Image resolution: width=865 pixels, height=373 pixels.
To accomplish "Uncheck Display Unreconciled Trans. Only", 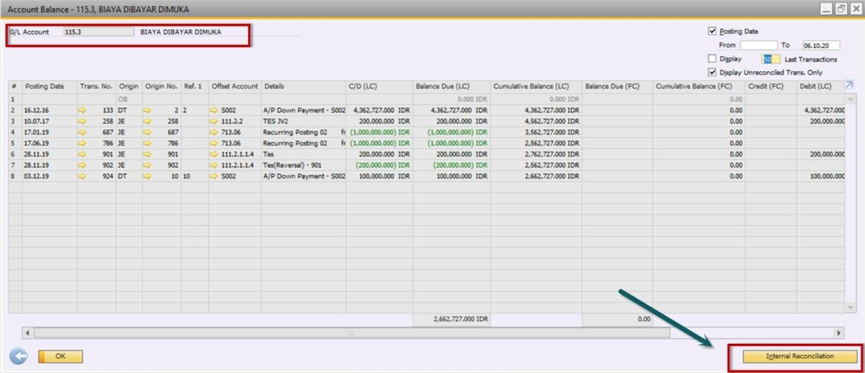I will [712, 72].
